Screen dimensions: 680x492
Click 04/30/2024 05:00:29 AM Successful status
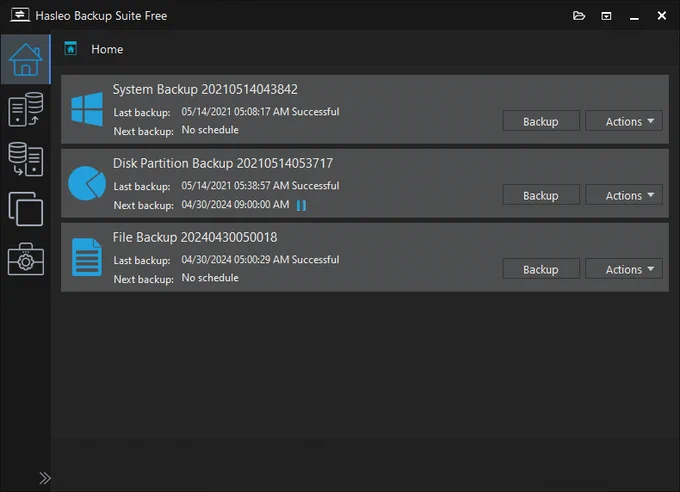coord(260,259)
